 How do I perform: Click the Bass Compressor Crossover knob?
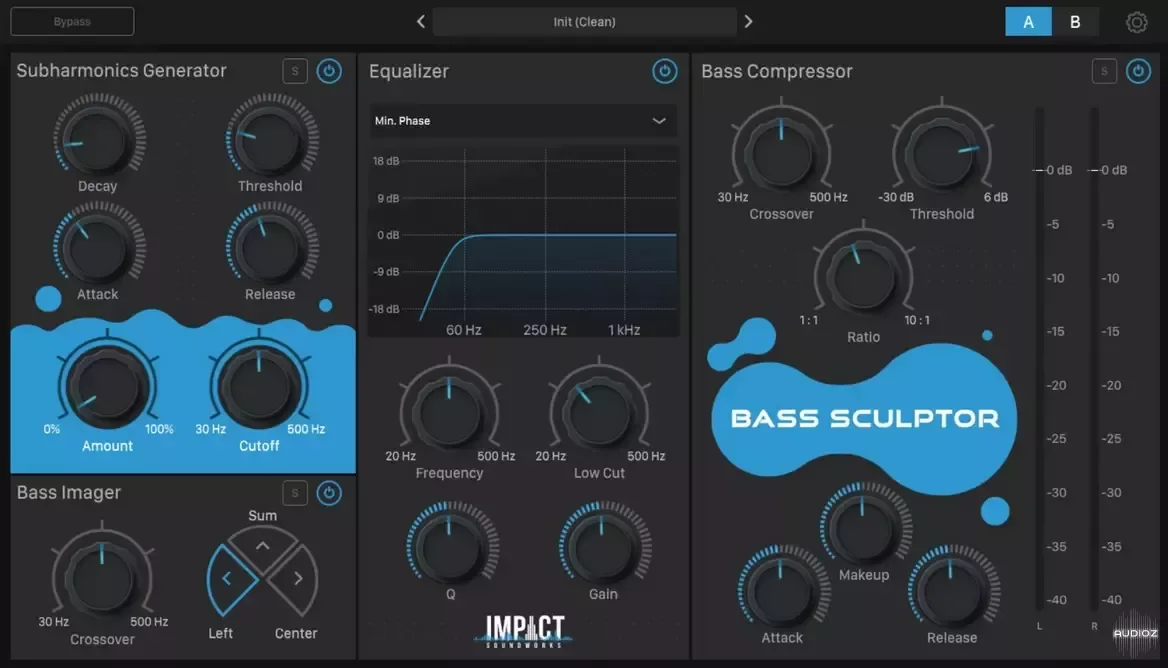(781, 153)
